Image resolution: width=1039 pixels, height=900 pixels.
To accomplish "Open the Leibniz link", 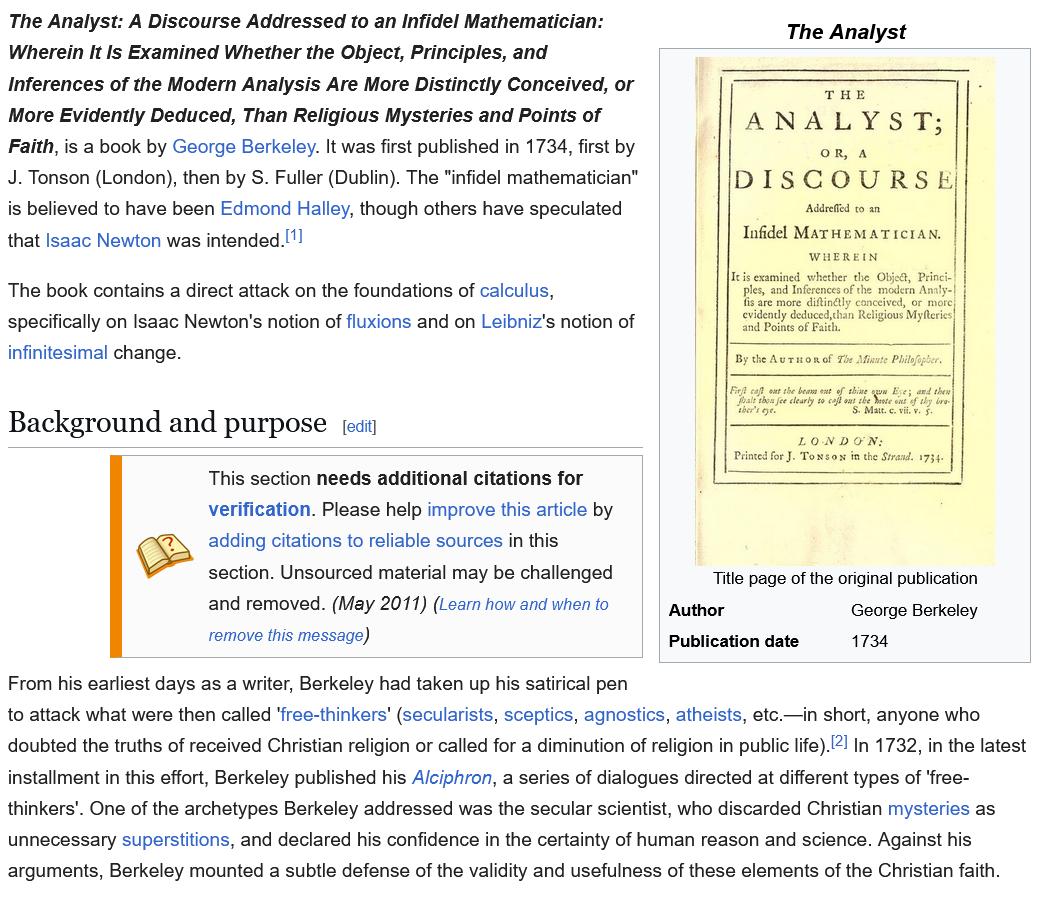I will point(511,322).
